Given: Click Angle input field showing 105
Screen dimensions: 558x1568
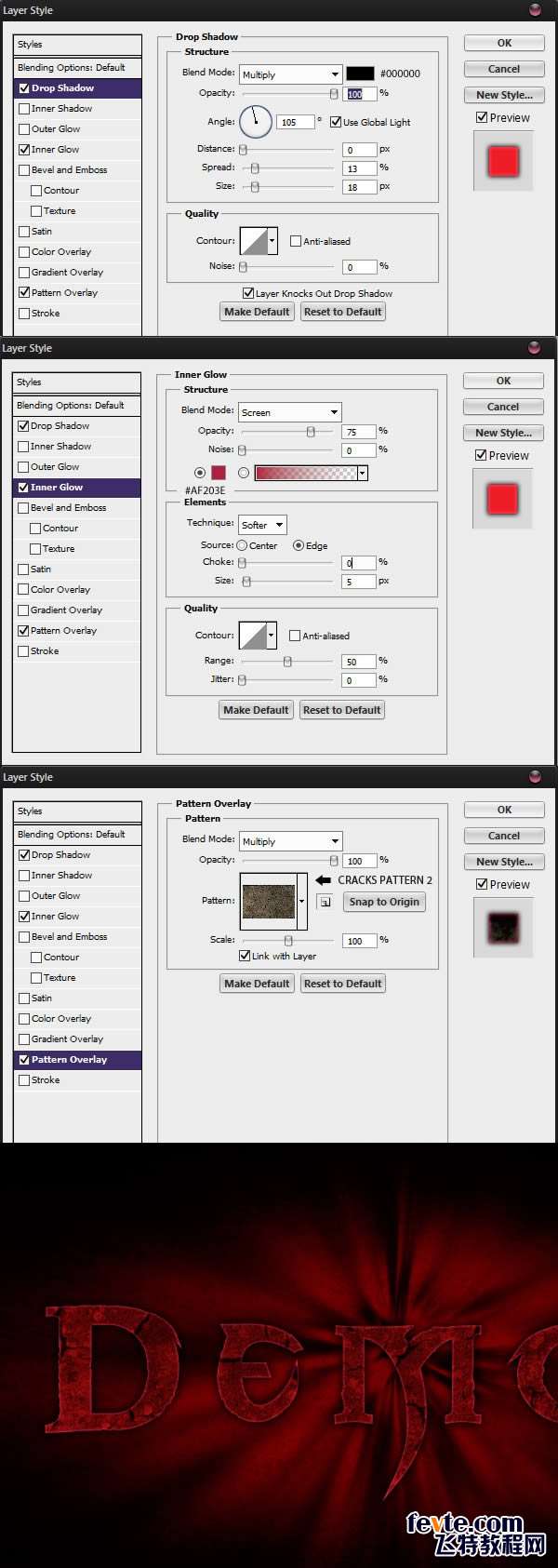Looking at the screenshot, I should (295, 122).
